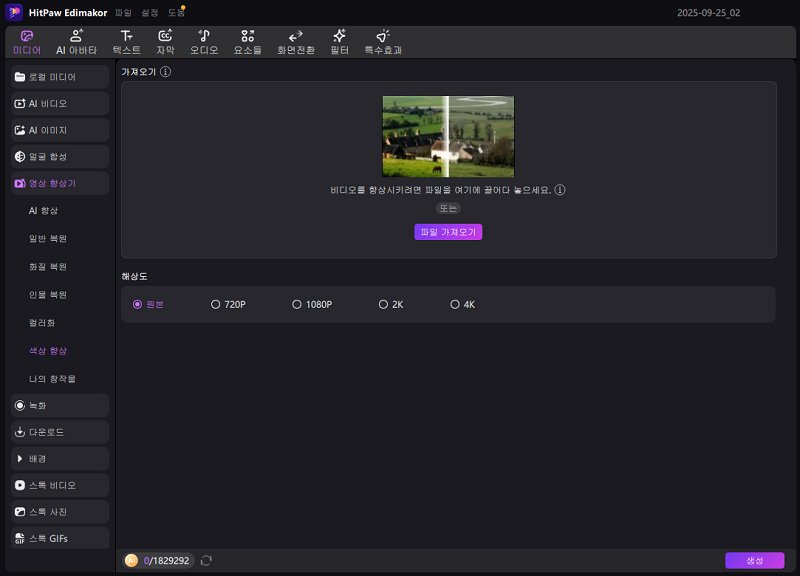The width and height of the screenshot is (800, 576).
Task: Collapse the 영상 향상기 sidebar section
Action: click(x=60, y=183)
